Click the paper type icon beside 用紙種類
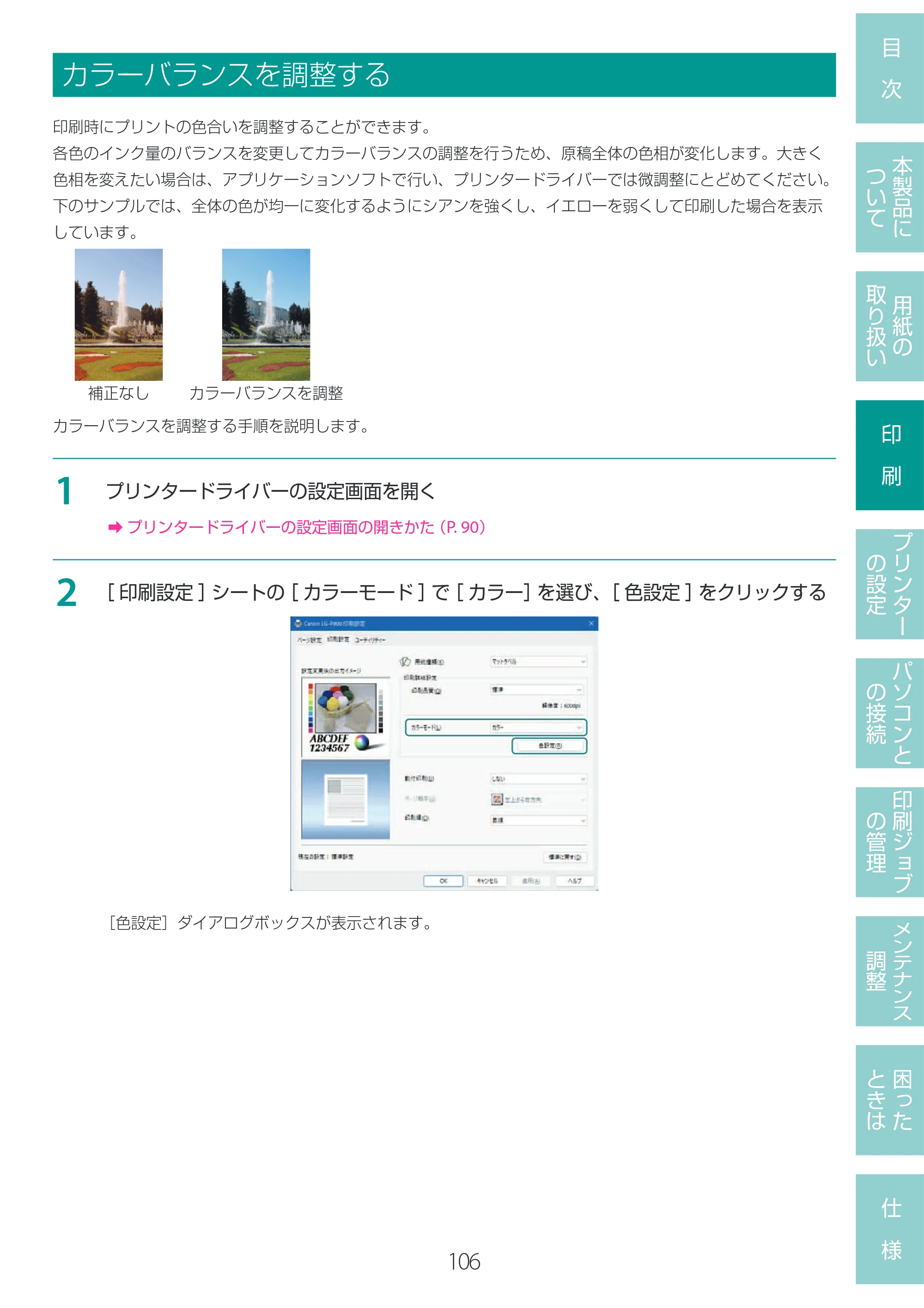Viewport: 924px width, 1308px height. 405,661
